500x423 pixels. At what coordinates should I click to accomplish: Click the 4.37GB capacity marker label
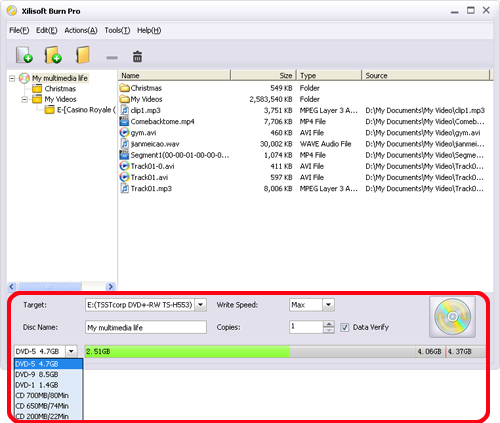[459, 351]
